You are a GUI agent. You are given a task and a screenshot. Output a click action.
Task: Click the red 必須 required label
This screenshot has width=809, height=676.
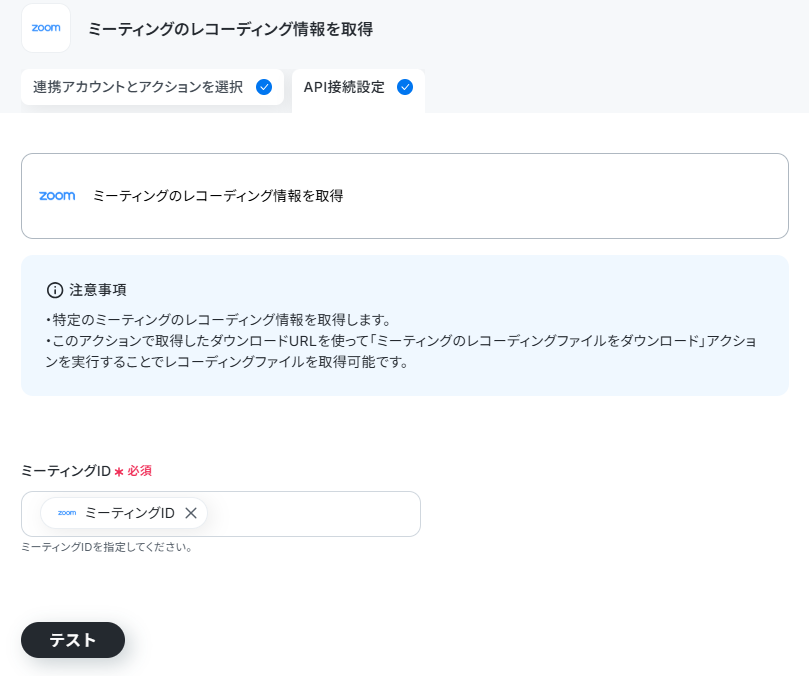139,471
